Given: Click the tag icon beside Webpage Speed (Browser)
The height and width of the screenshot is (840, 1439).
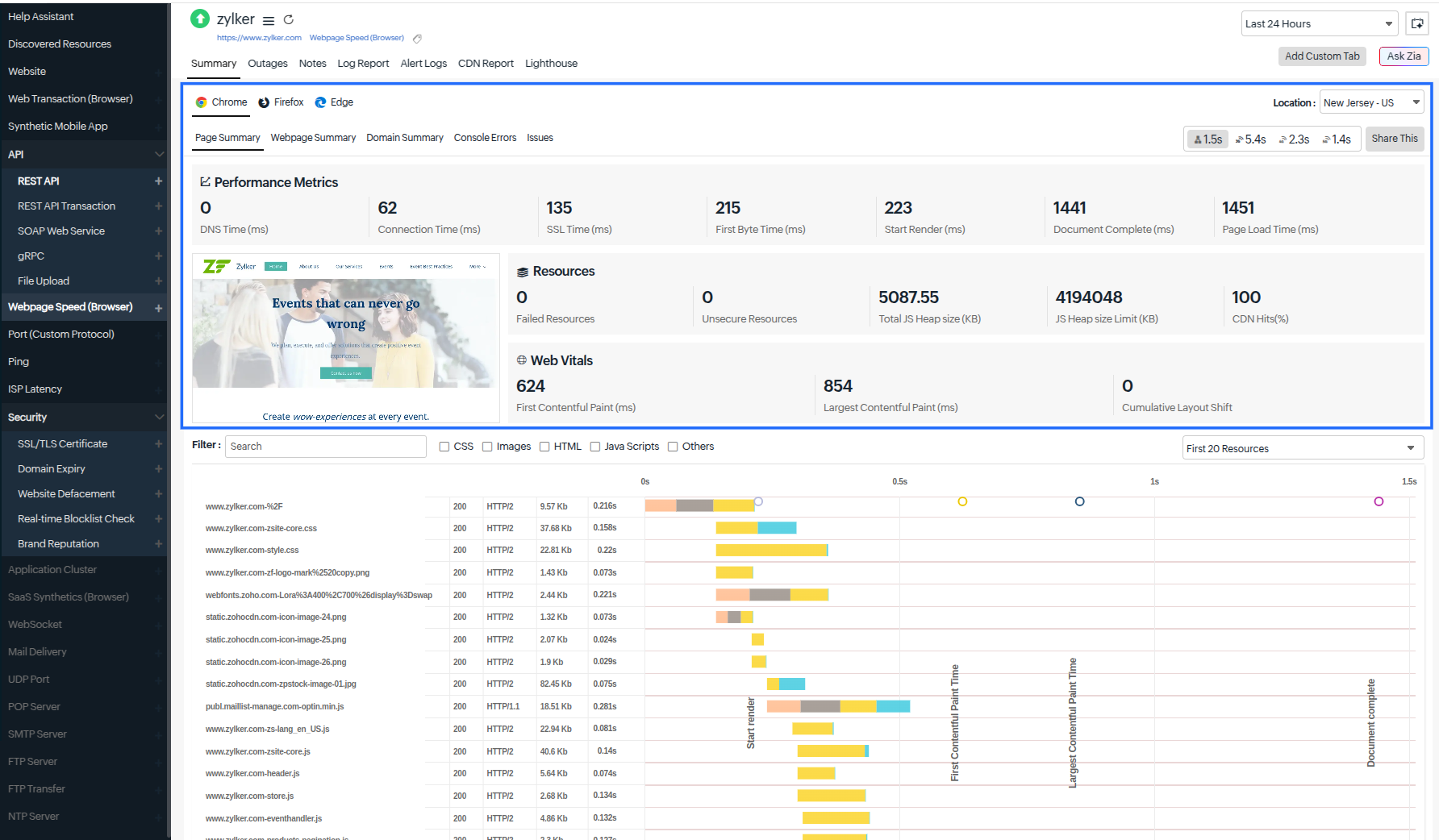Looking at the screenshot, I should click(x=417, y=39).
